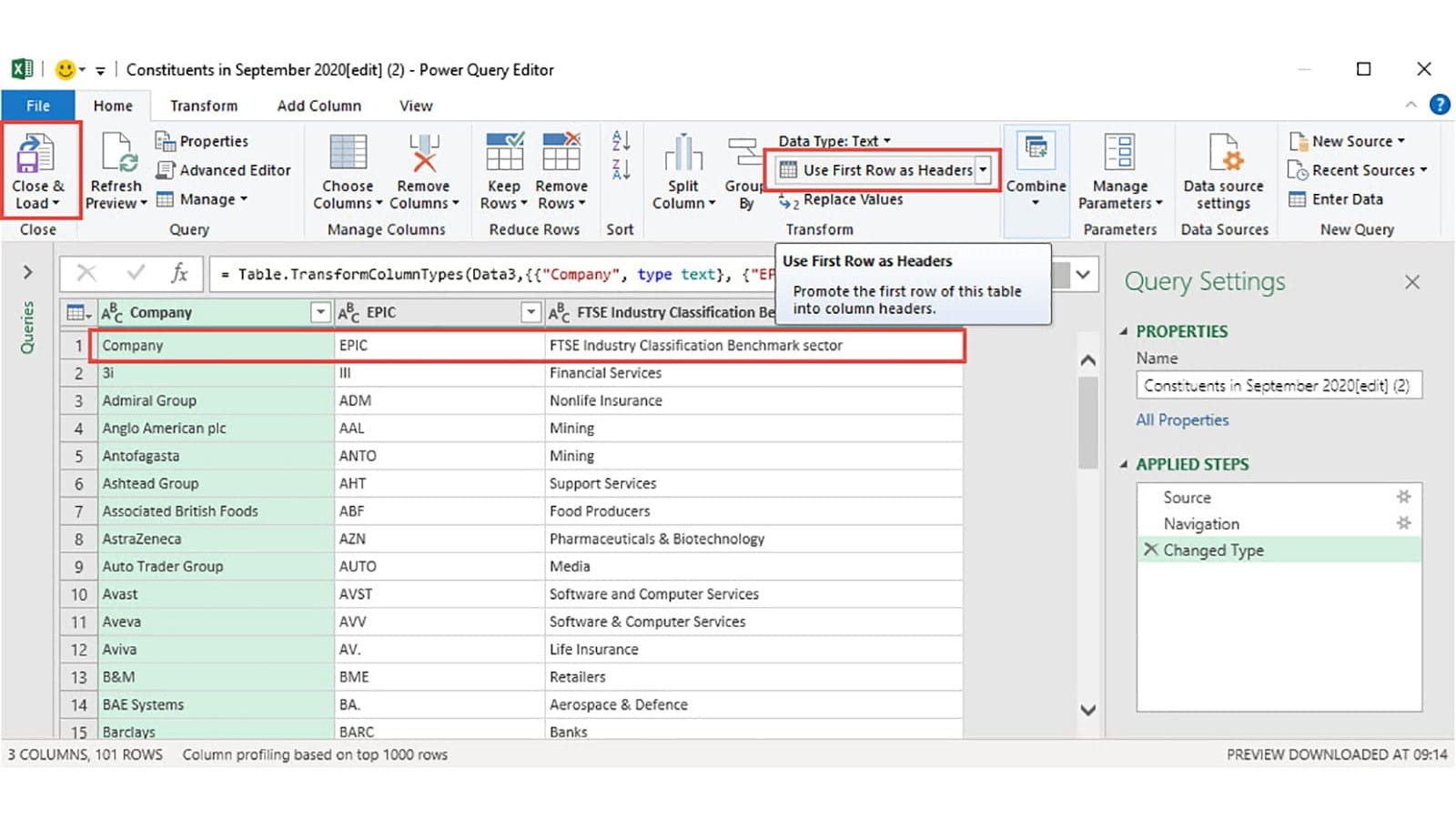
Task: Switch to the Transform tab
Action: [204, 106]
